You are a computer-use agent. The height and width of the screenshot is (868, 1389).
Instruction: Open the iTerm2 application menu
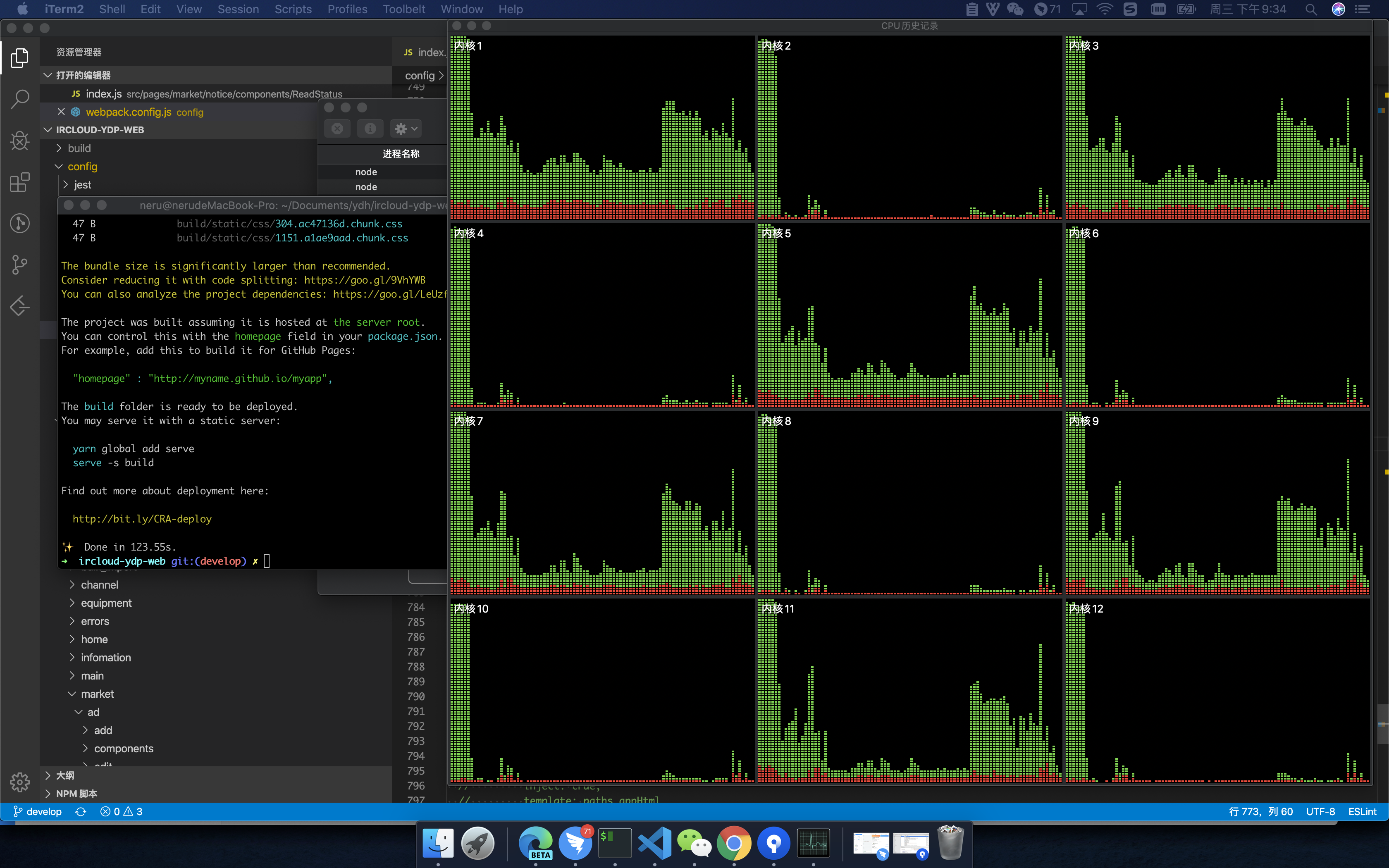pos(64,9)
